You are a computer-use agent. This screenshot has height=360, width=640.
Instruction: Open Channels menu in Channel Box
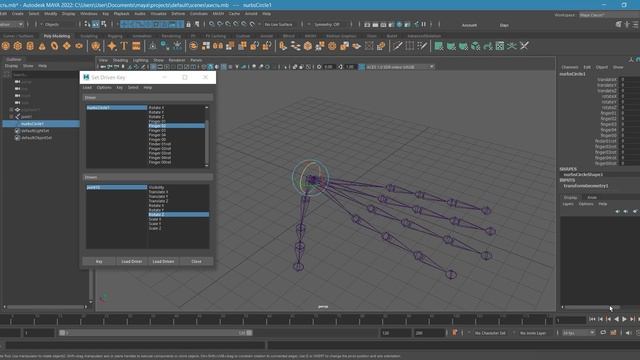point(570,67)
